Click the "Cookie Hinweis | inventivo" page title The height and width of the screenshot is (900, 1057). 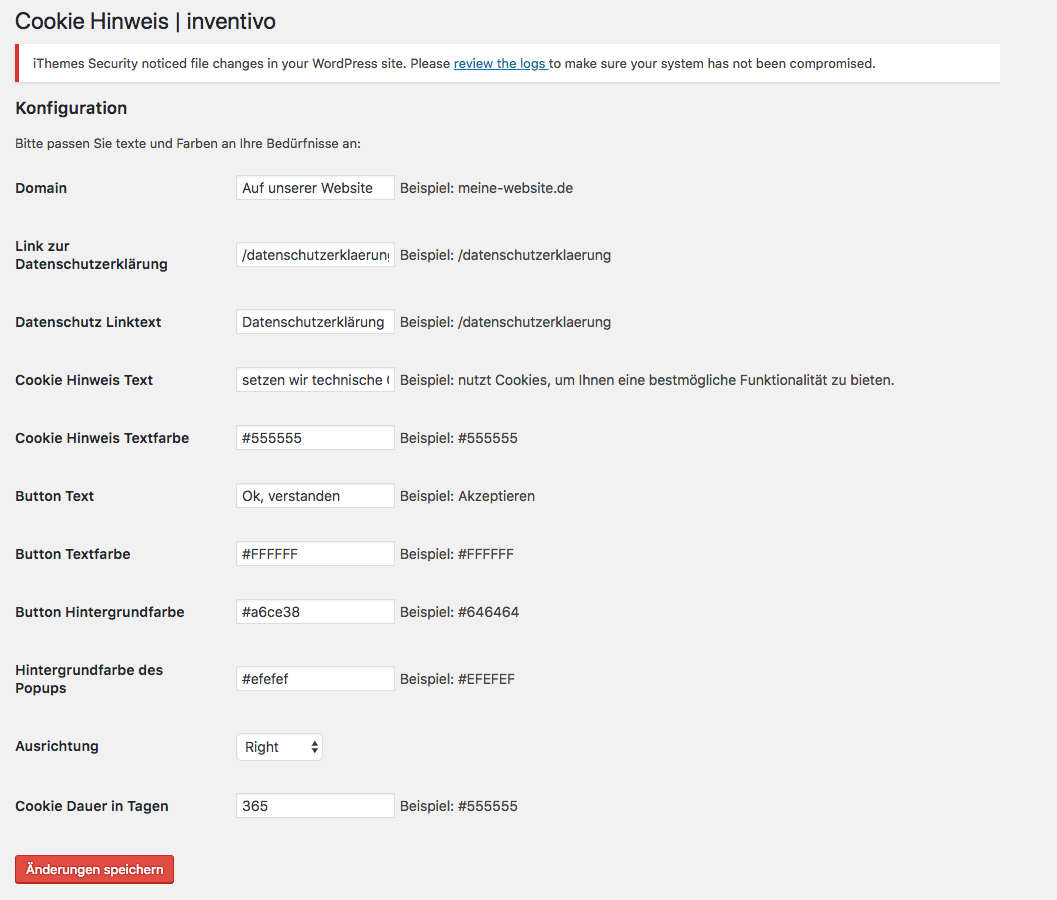pos(146,21)
